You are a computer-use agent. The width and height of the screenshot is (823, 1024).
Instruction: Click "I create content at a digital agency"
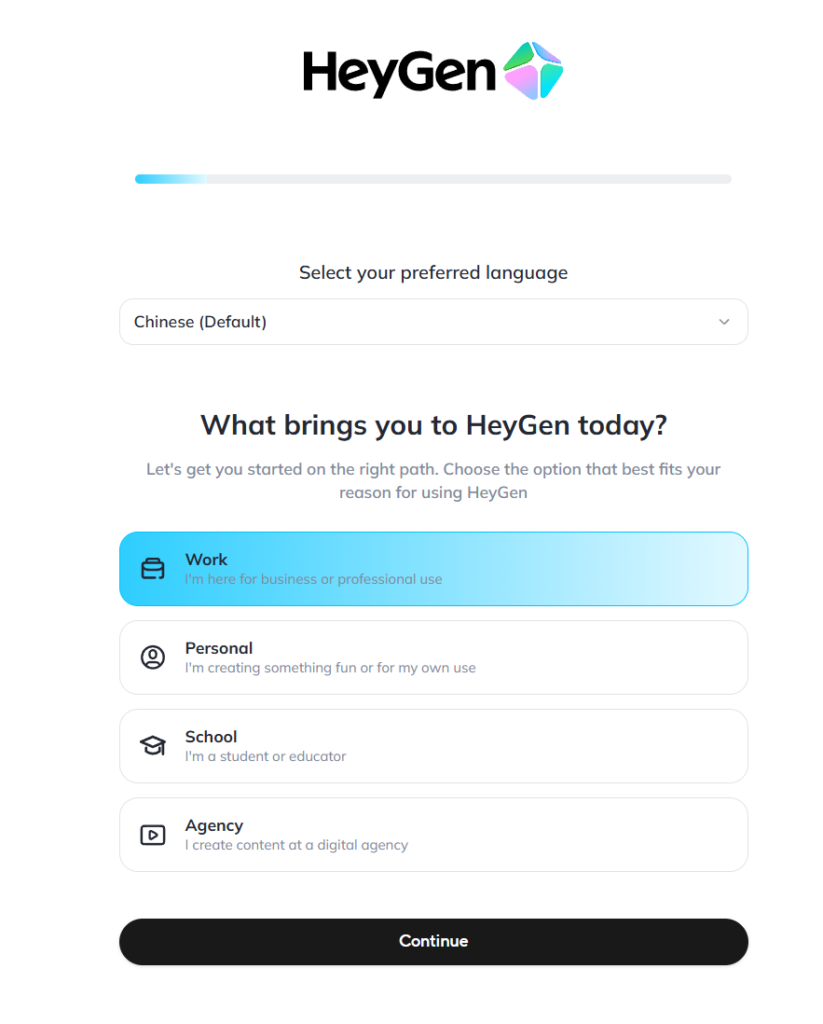point(296,845)
